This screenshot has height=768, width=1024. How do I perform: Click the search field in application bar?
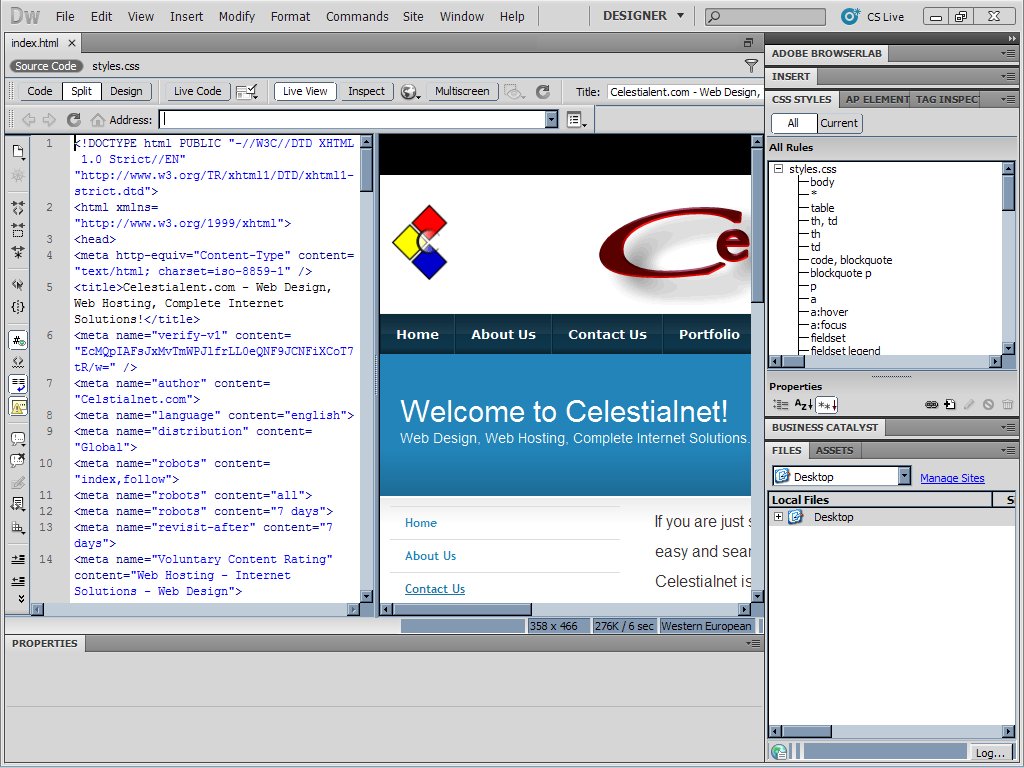point(765,16)
